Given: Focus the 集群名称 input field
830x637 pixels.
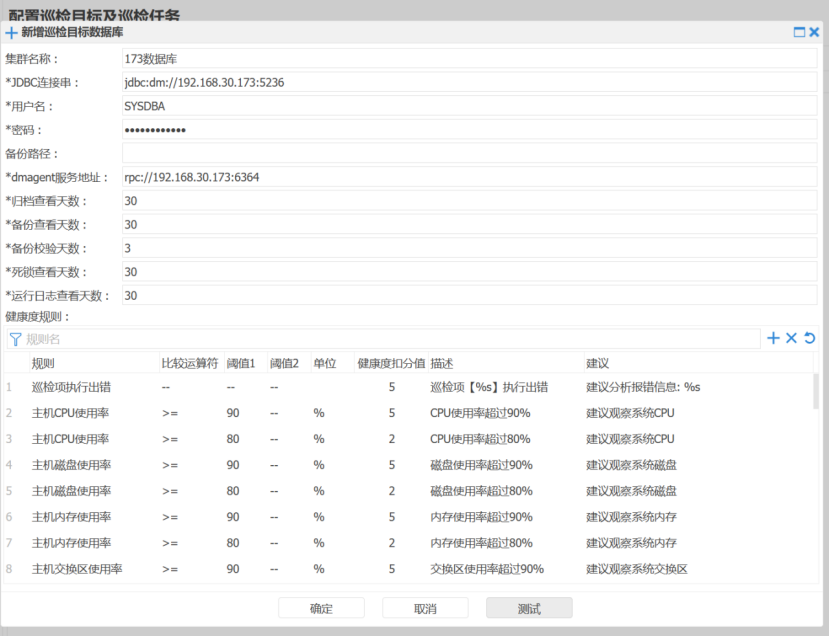Looking at the screenshot, I should 470,59.
